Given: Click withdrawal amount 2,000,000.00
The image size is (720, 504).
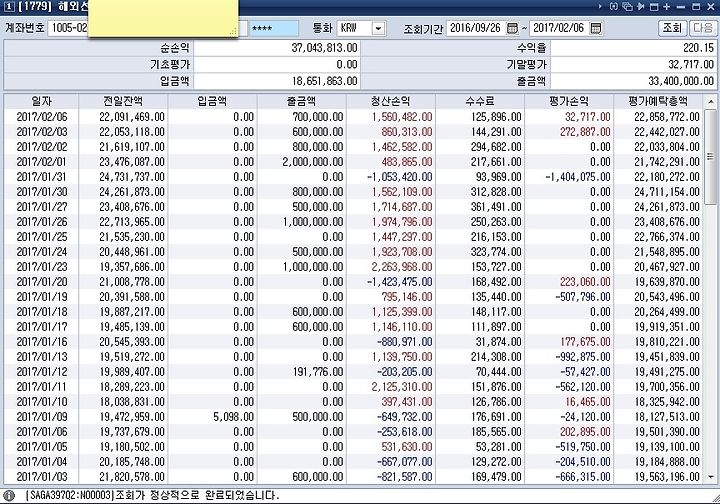Looking at the screenshot, I should (313, 162).
